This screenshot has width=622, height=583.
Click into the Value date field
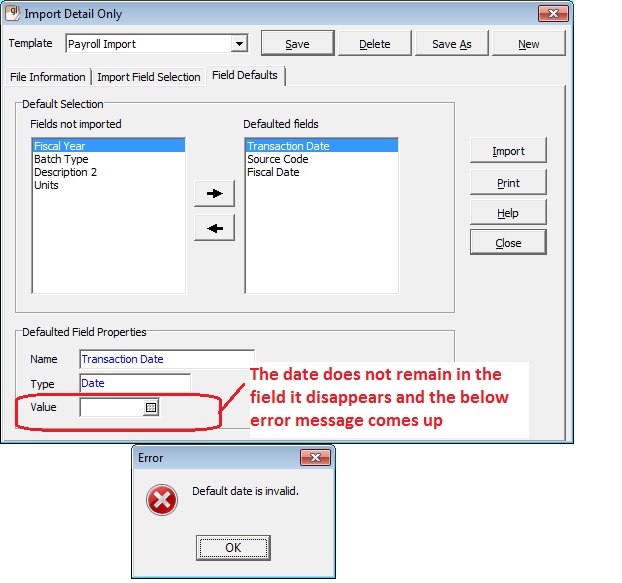[112, 408]
